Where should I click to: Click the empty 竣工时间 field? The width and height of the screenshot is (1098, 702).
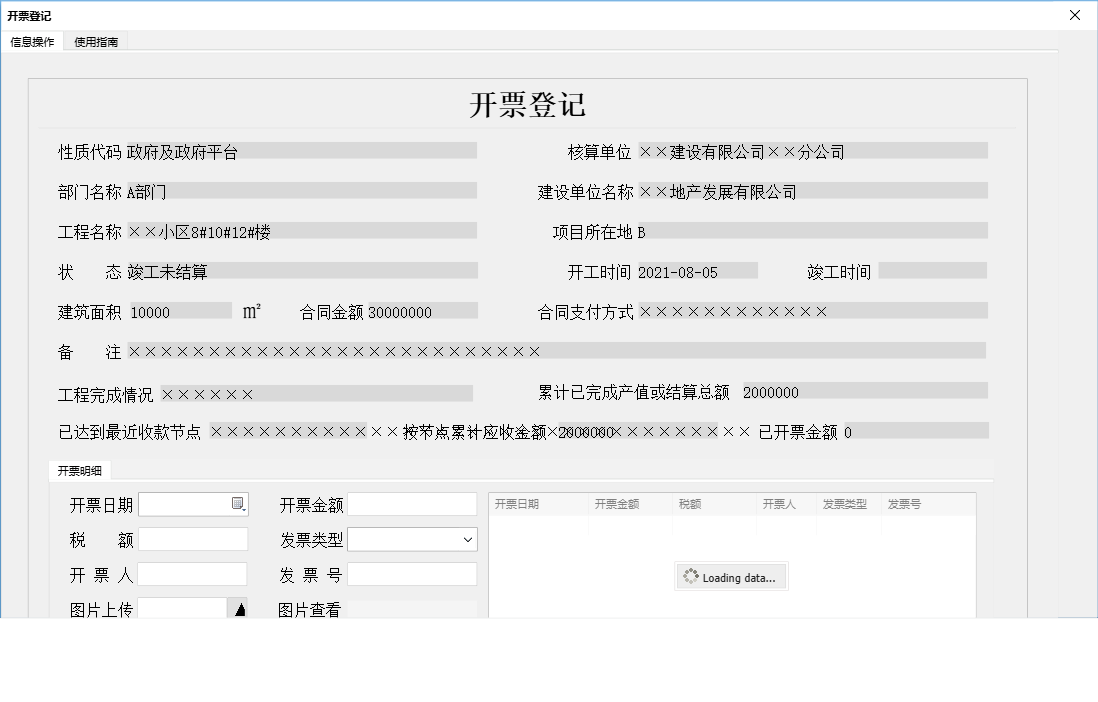[935, 269]
